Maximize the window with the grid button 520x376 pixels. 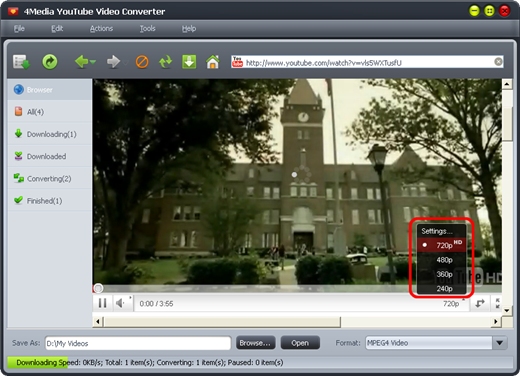pyautogui.click(x=489, y=11)
